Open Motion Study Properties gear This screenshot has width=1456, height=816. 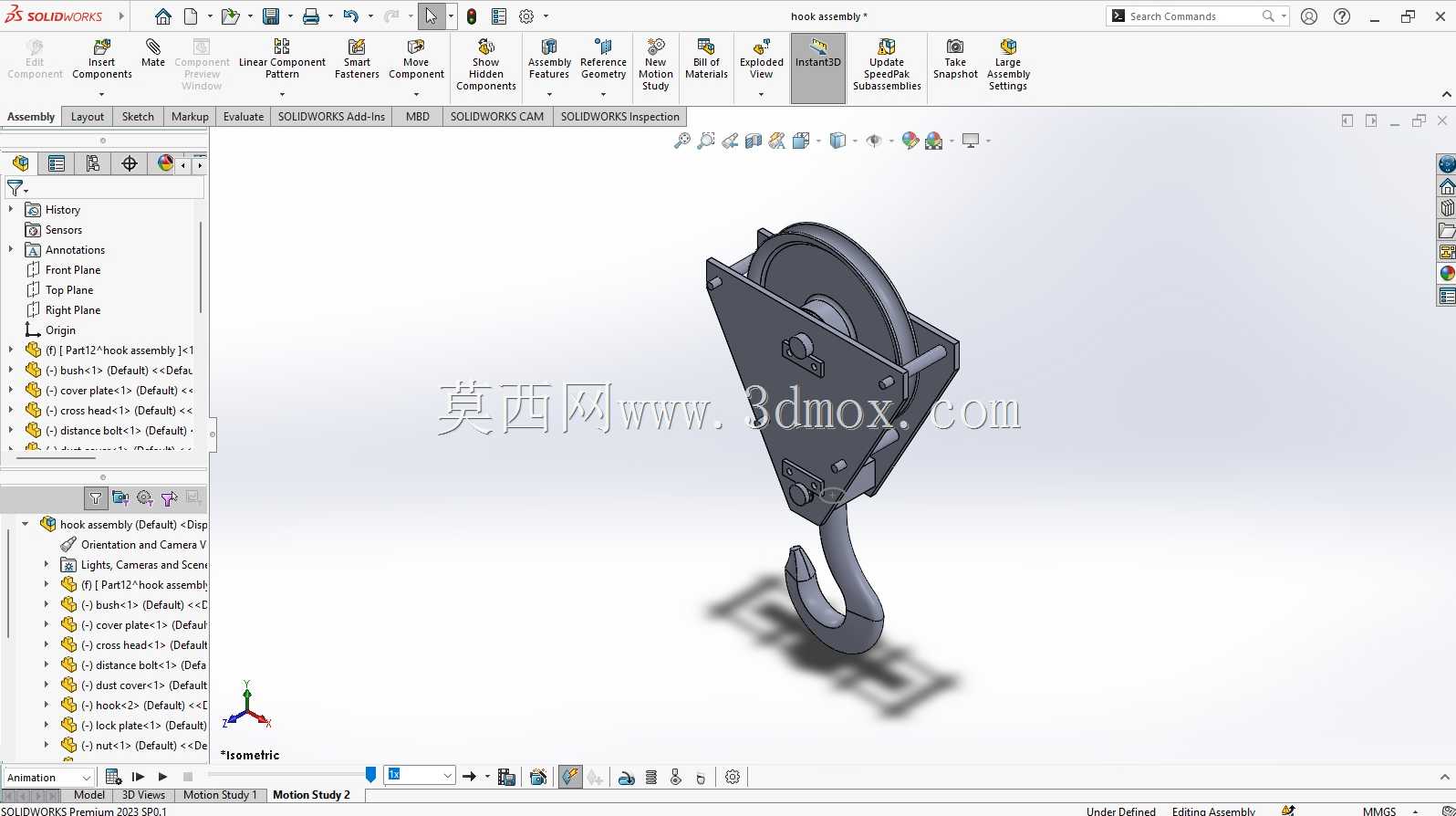(x=733, y=777)
